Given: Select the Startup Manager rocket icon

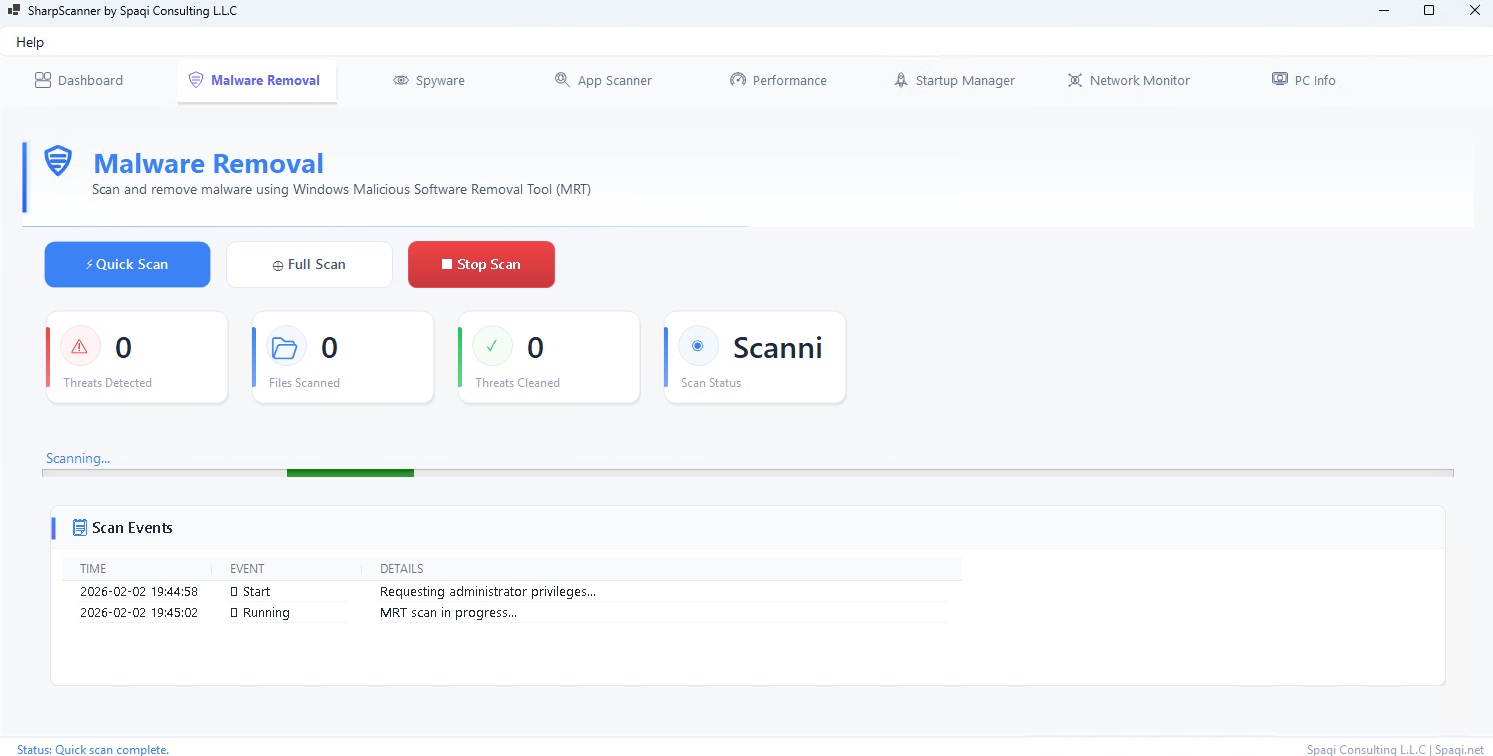Looking at the screenshot, I should [x=901, y=79].
